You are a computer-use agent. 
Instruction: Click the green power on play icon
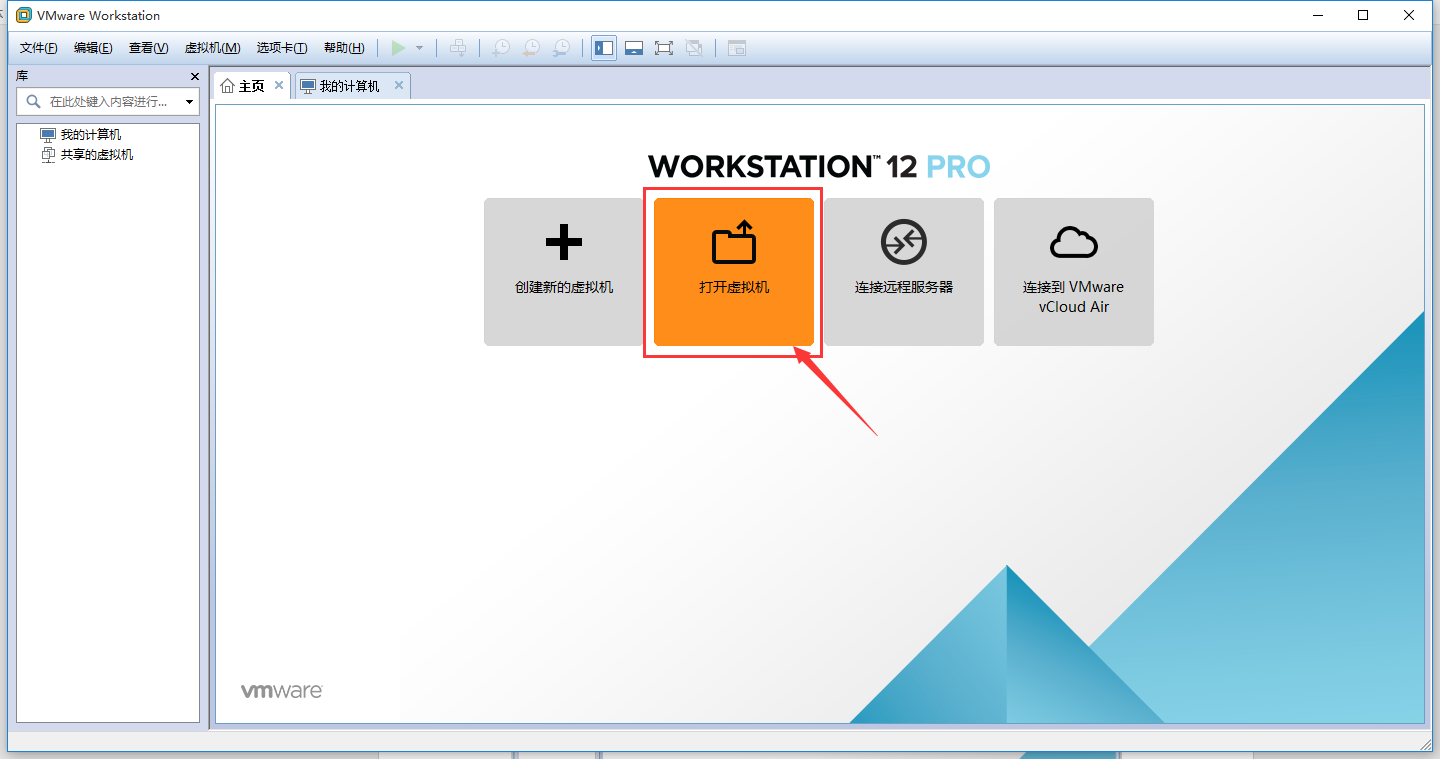pos(398,48)
